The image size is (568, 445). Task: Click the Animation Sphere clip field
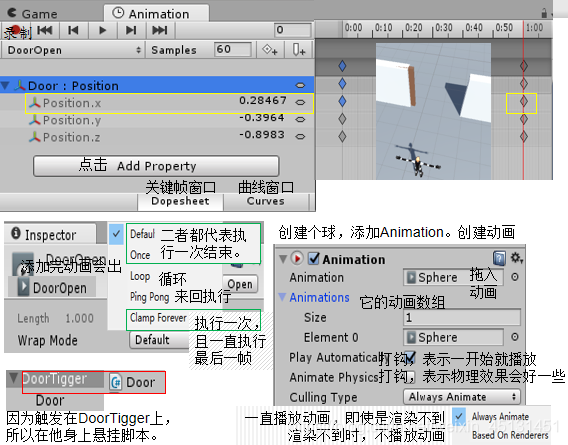coord(453,277)
